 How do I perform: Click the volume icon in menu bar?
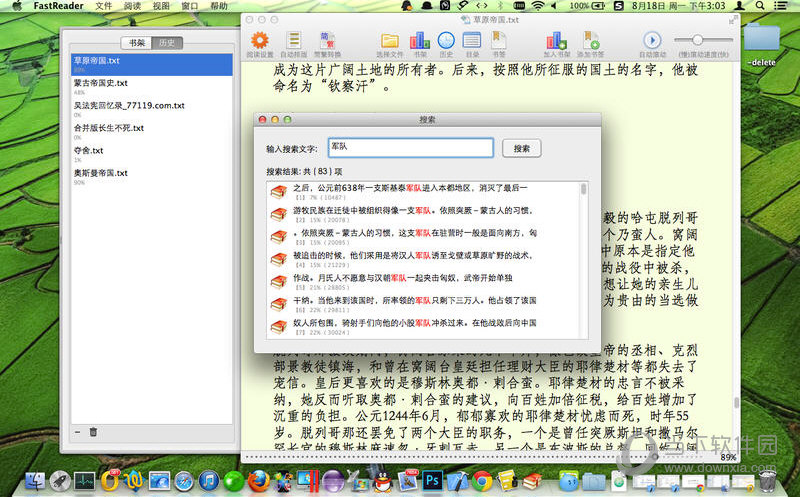click(x=555, y=6)
